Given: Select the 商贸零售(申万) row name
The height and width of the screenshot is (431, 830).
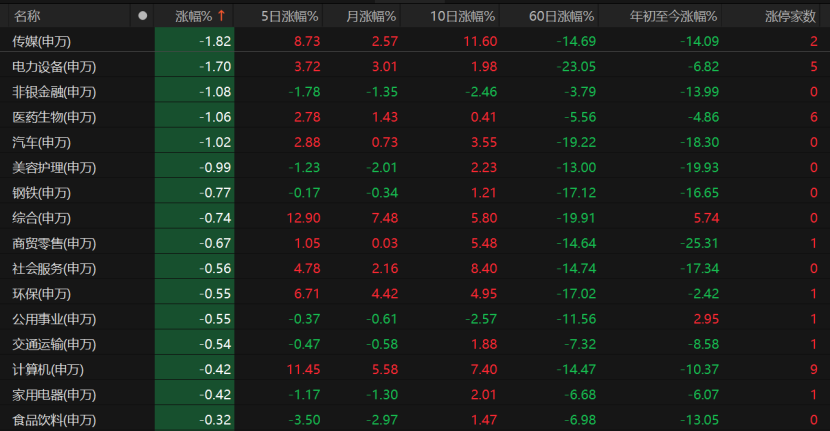Looking at the screenshot, I should 54,243.
